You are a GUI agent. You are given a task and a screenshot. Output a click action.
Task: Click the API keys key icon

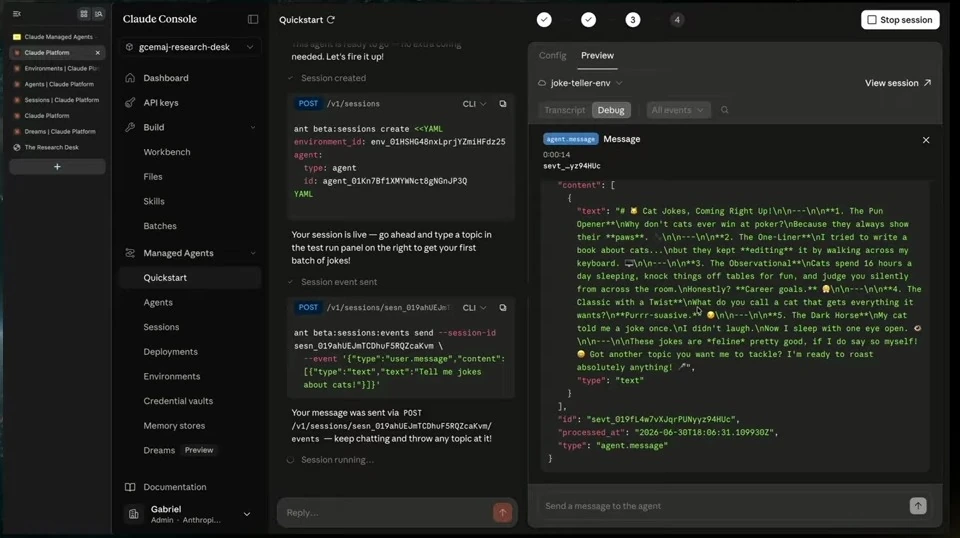click(130, 103)
